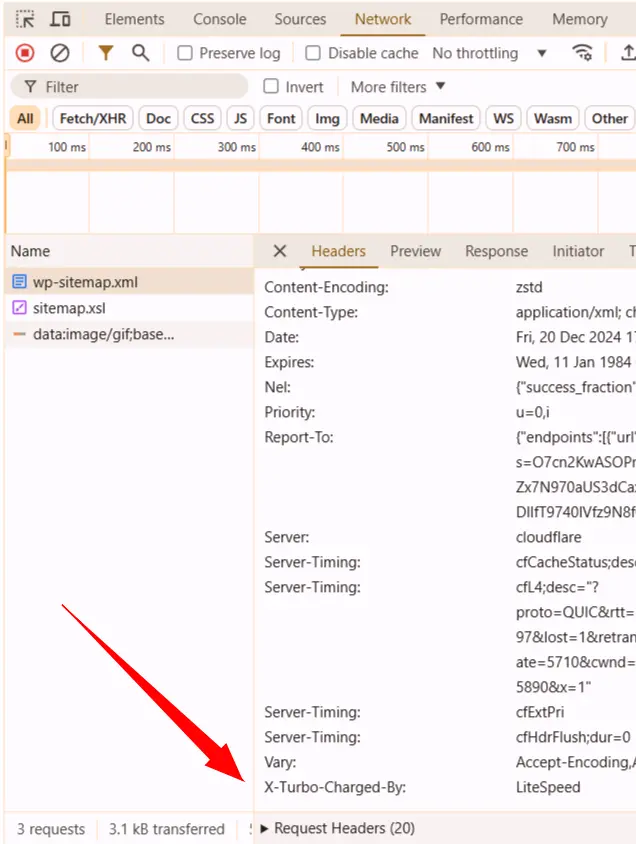Activate the inspect element picker icon
Image resolution: width=636 pixels, height=844 pixels.
[x=25, y=19]
